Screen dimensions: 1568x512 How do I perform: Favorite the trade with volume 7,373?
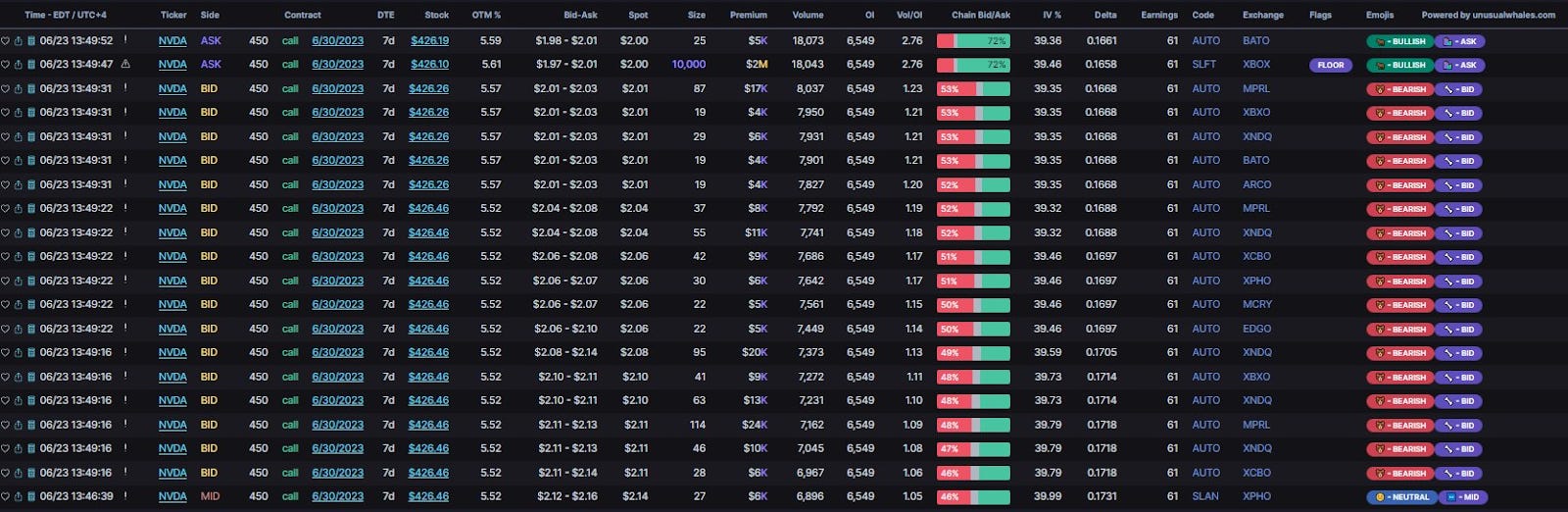pos(5,353)
